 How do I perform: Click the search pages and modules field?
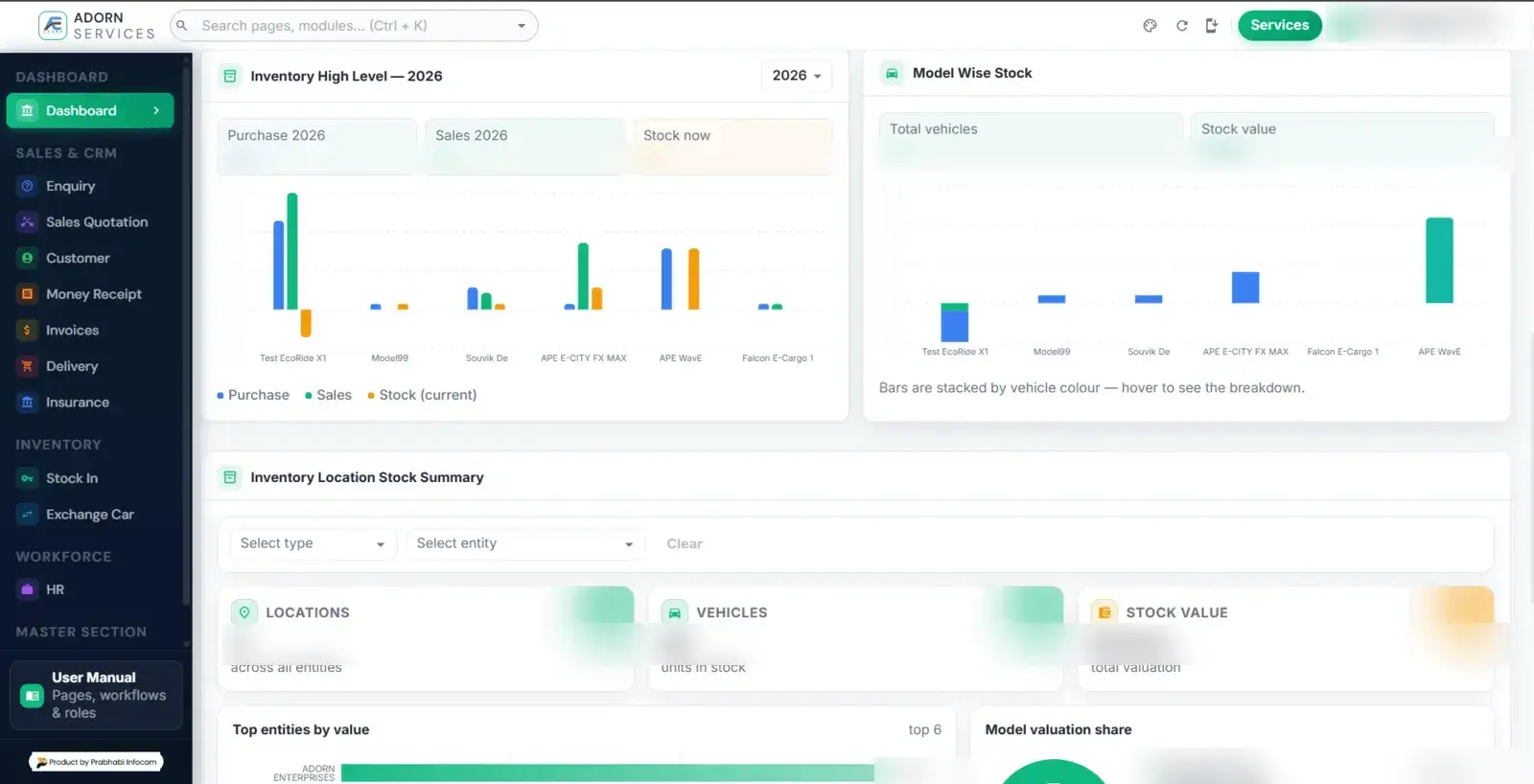[x=354, y=26]
